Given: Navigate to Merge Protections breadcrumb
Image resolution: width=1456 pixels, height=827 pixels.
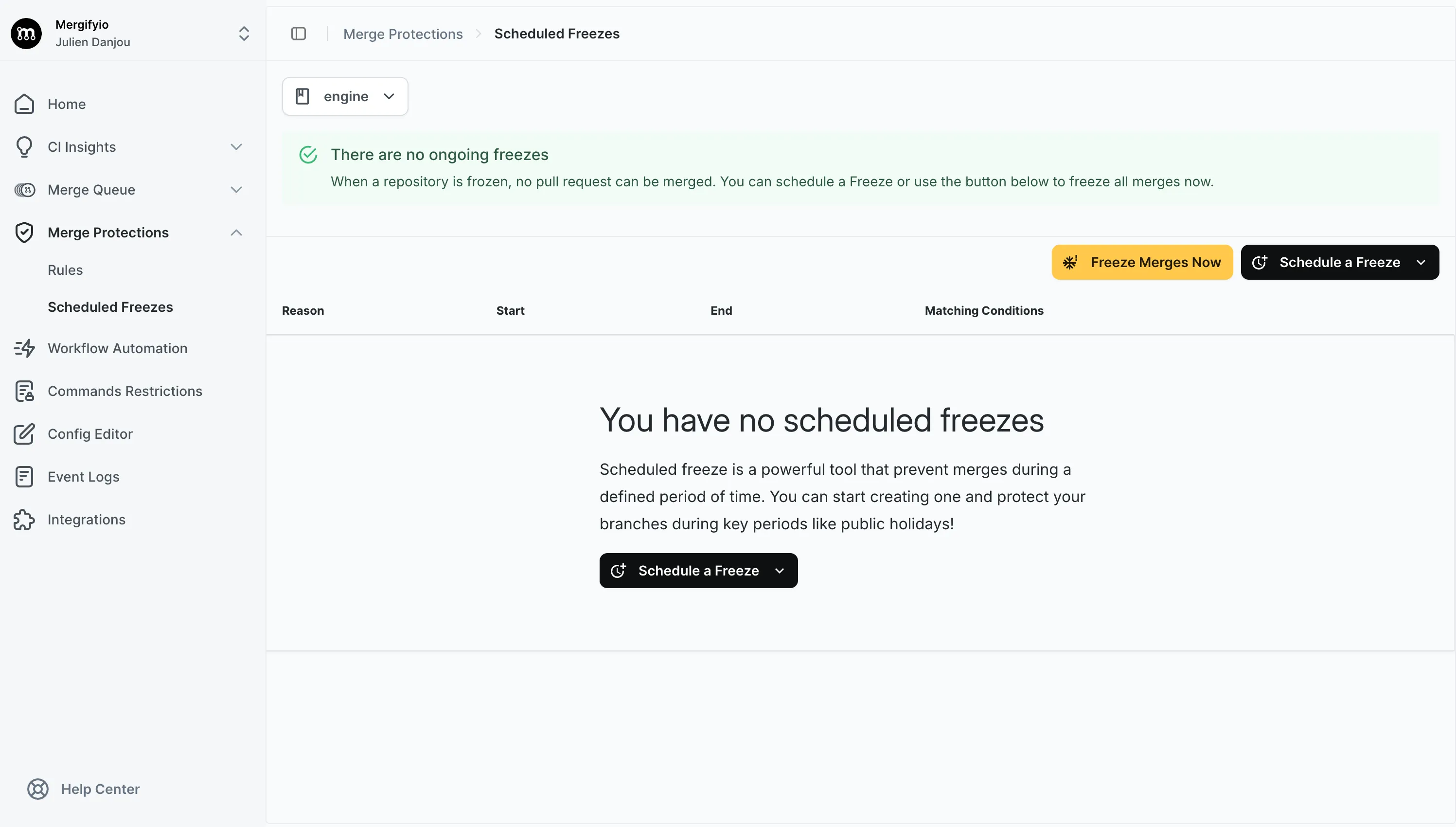Looking at the screenshot, I should coord(403,34).
